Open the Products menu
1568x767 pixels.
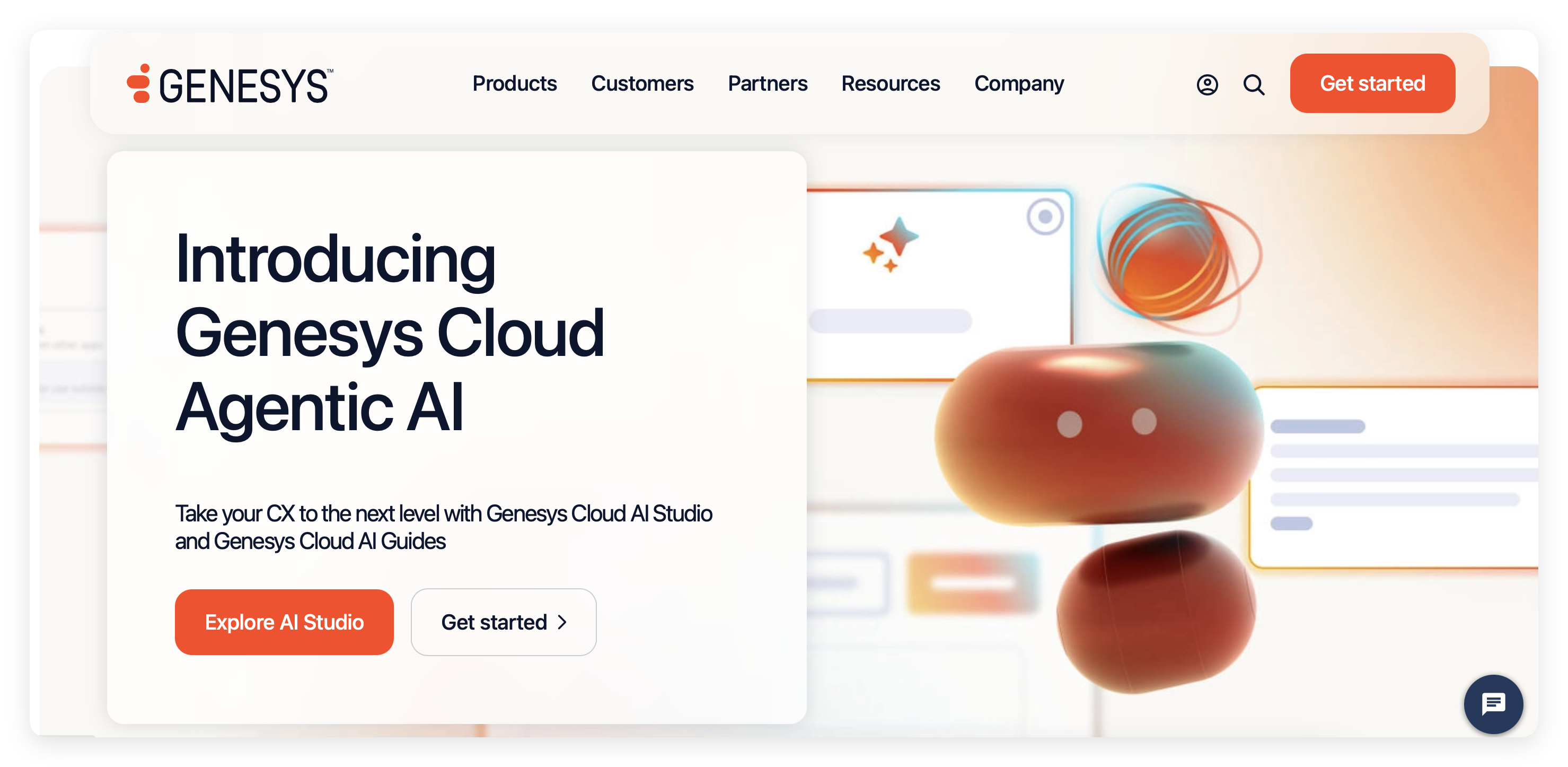pyautogui.click(x=514, y=83)
